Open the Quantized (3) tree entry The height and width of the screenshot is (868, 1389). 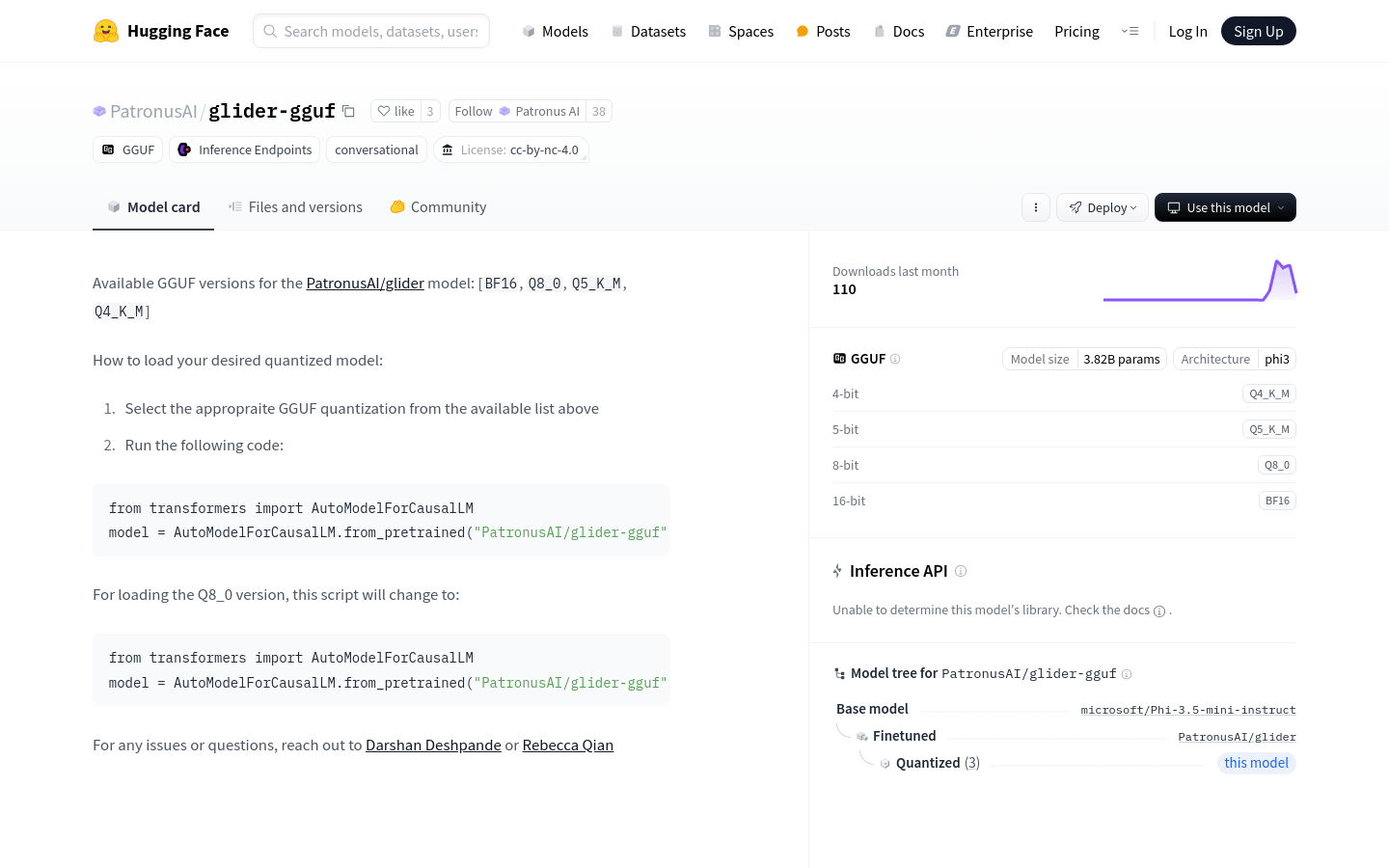click(x=938, y=763)
